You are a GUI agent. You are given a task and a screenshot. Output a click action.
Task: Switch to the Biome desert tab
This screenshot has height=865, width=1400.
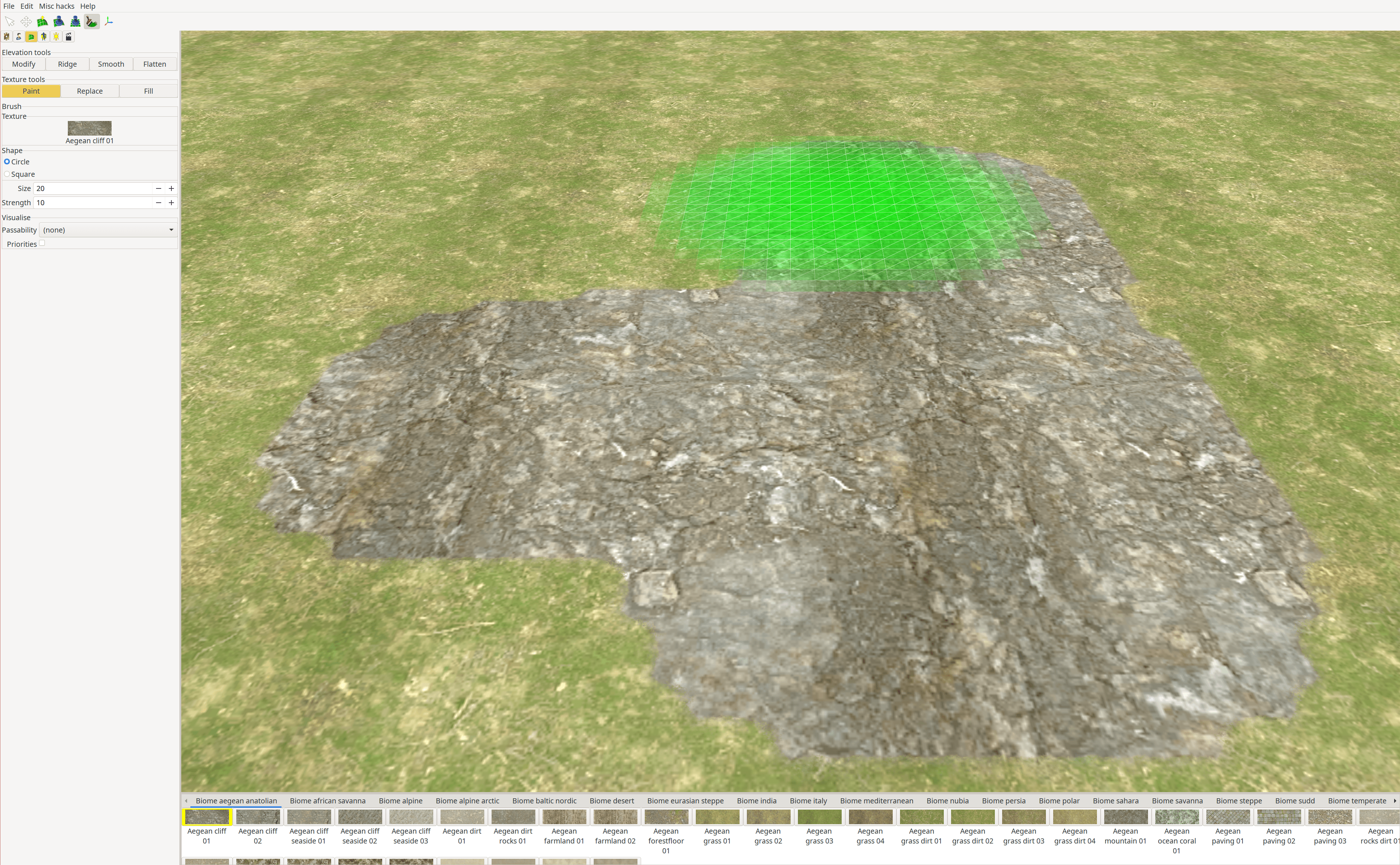(611, 800)
